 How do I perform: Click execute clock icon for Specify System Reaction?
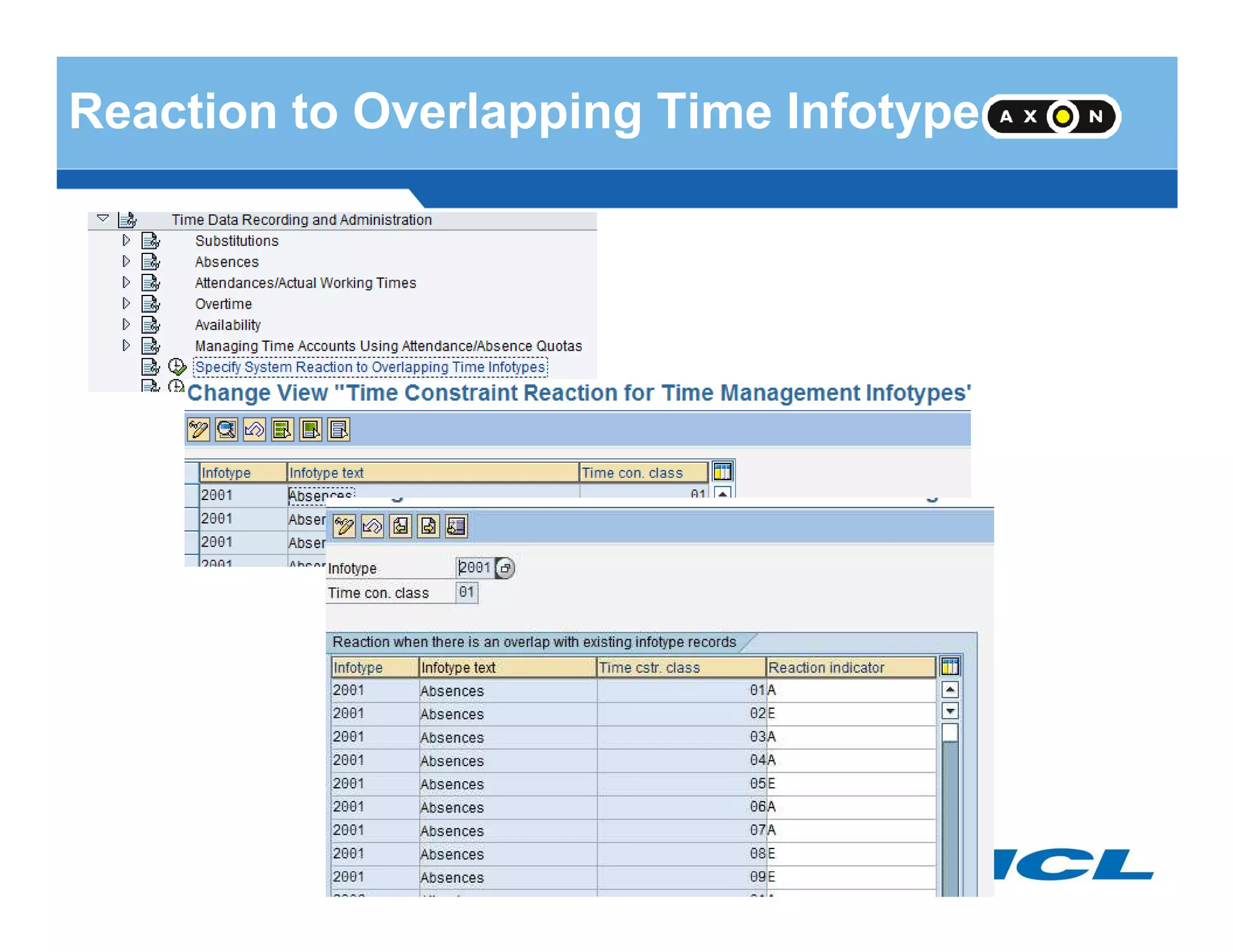177,366
